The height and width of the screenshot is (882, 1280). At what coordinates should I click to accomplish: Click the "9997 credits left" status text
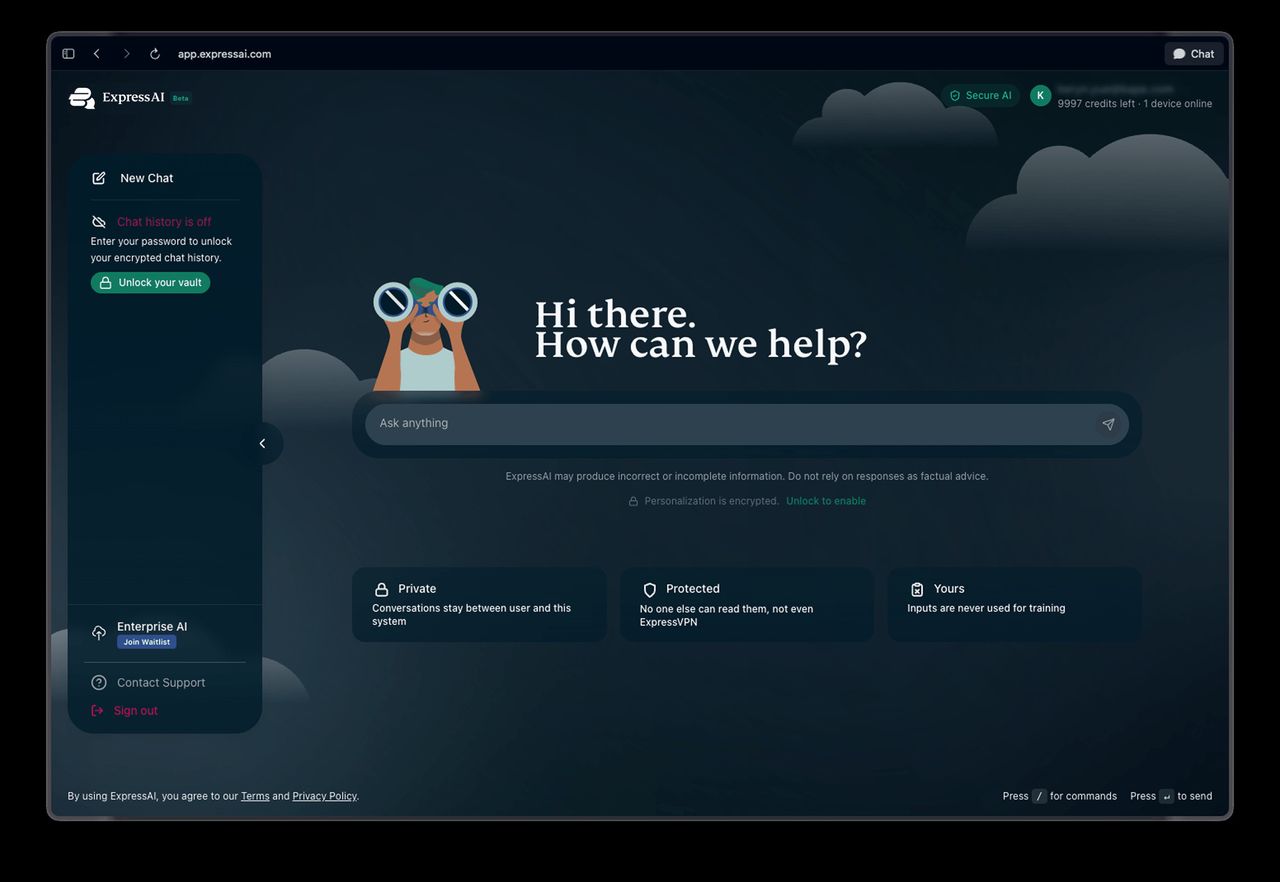1096,104
